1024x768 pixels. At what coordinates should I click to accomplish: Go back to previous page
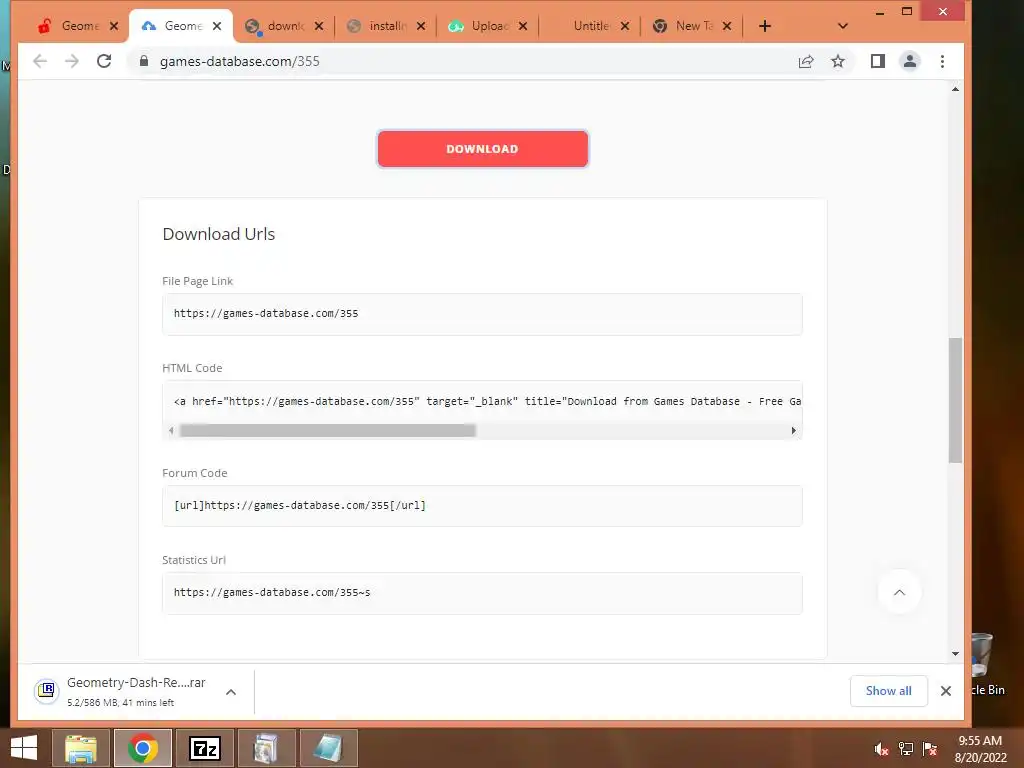[40, 61]
